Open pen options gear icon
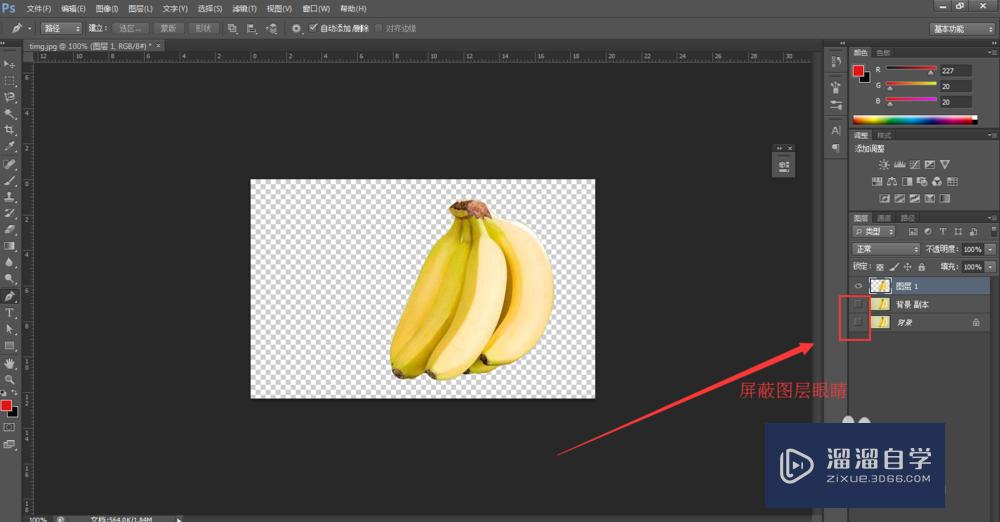 pyautogui.click(x=296, y=29)
